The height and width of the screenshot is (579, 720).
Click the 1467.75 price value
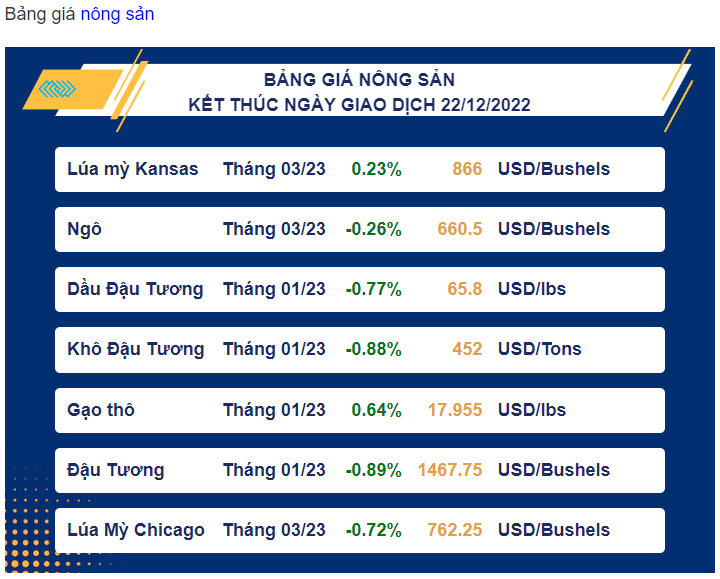pos(450,470)
